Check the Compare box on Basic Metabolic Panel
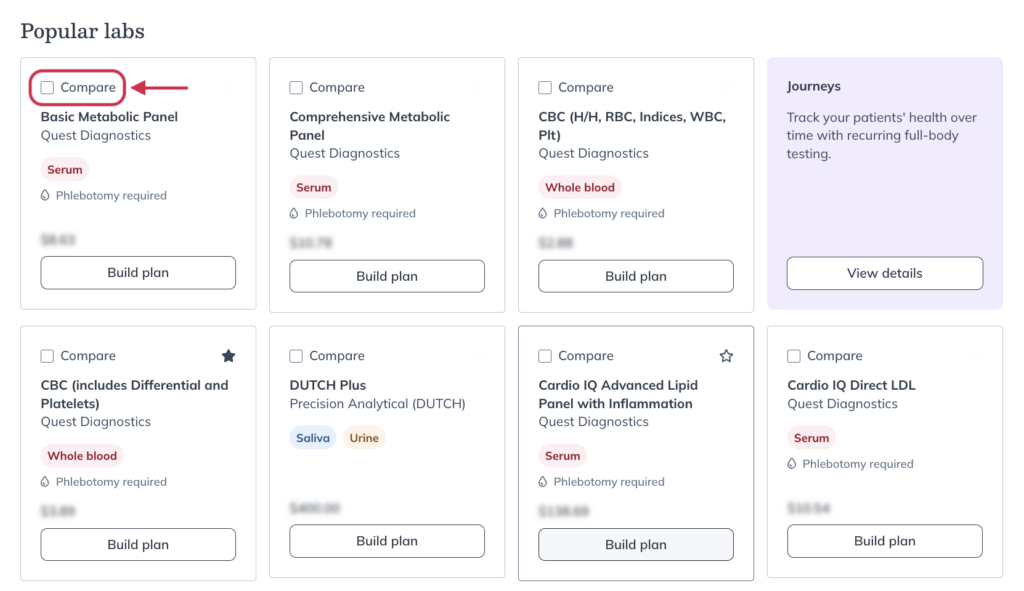This screenshot has width=1024, height=591. (46, 88)
